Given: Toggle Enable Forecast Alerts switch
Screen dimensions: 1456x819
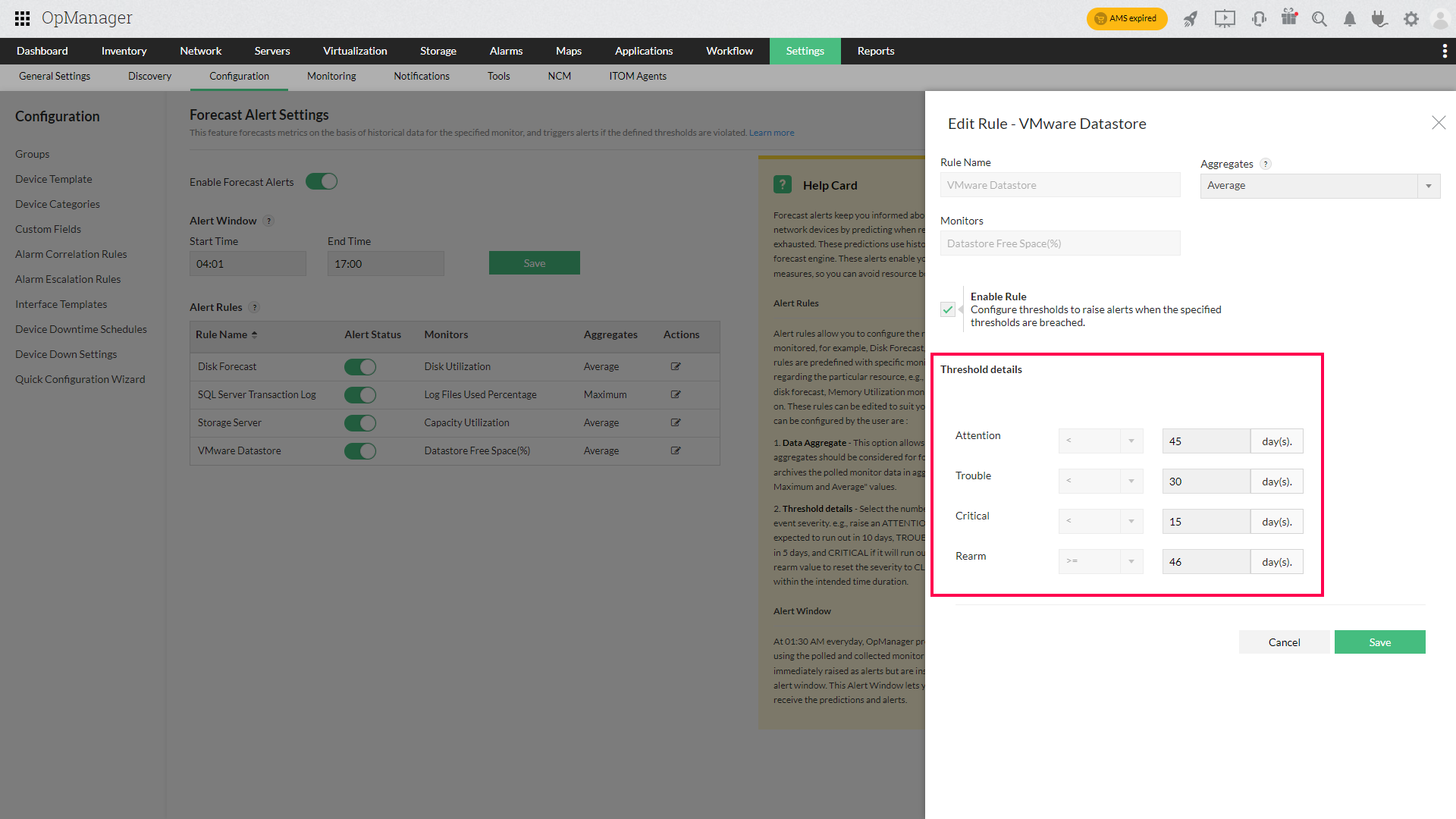Looking at the screenshot, I should coord(322,182).
